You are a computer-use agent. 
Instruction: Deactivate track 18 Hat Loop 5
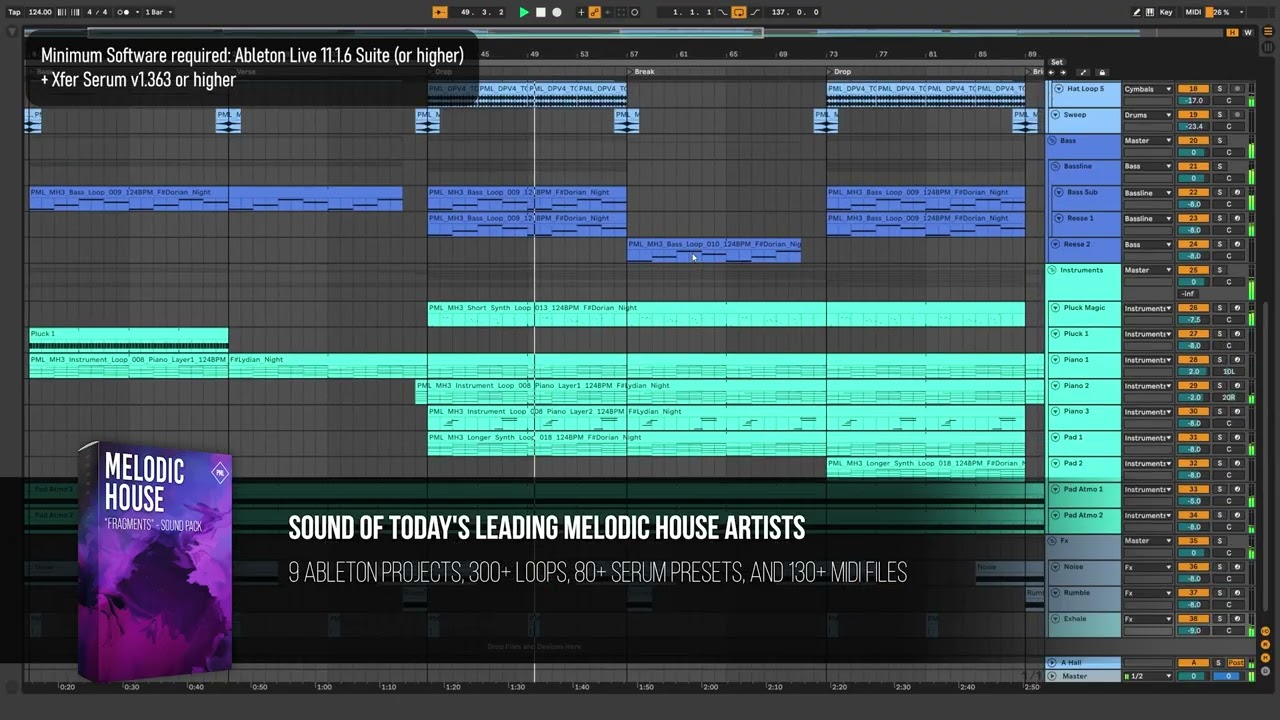[x=1193, y=89]
